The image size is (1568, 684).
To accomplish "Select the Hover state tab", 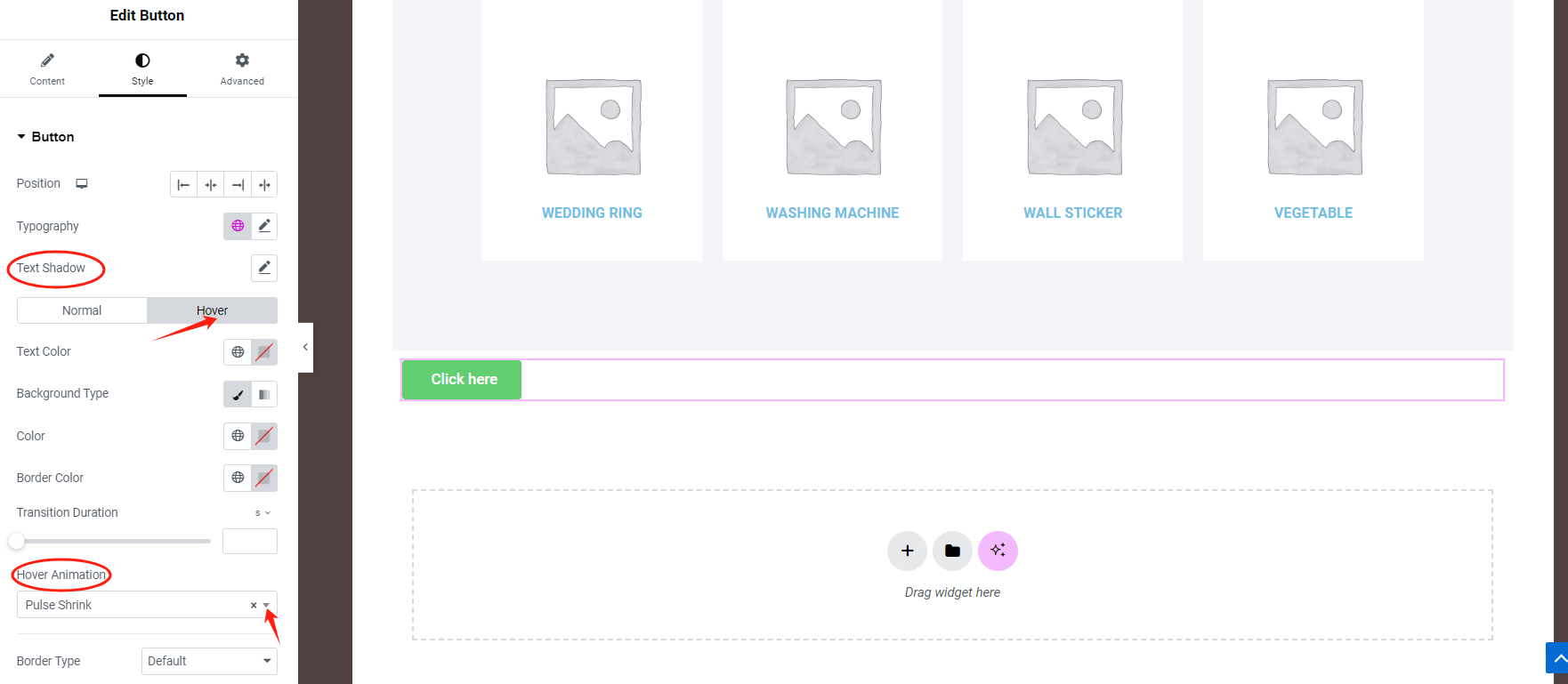I will coord(212,310).
